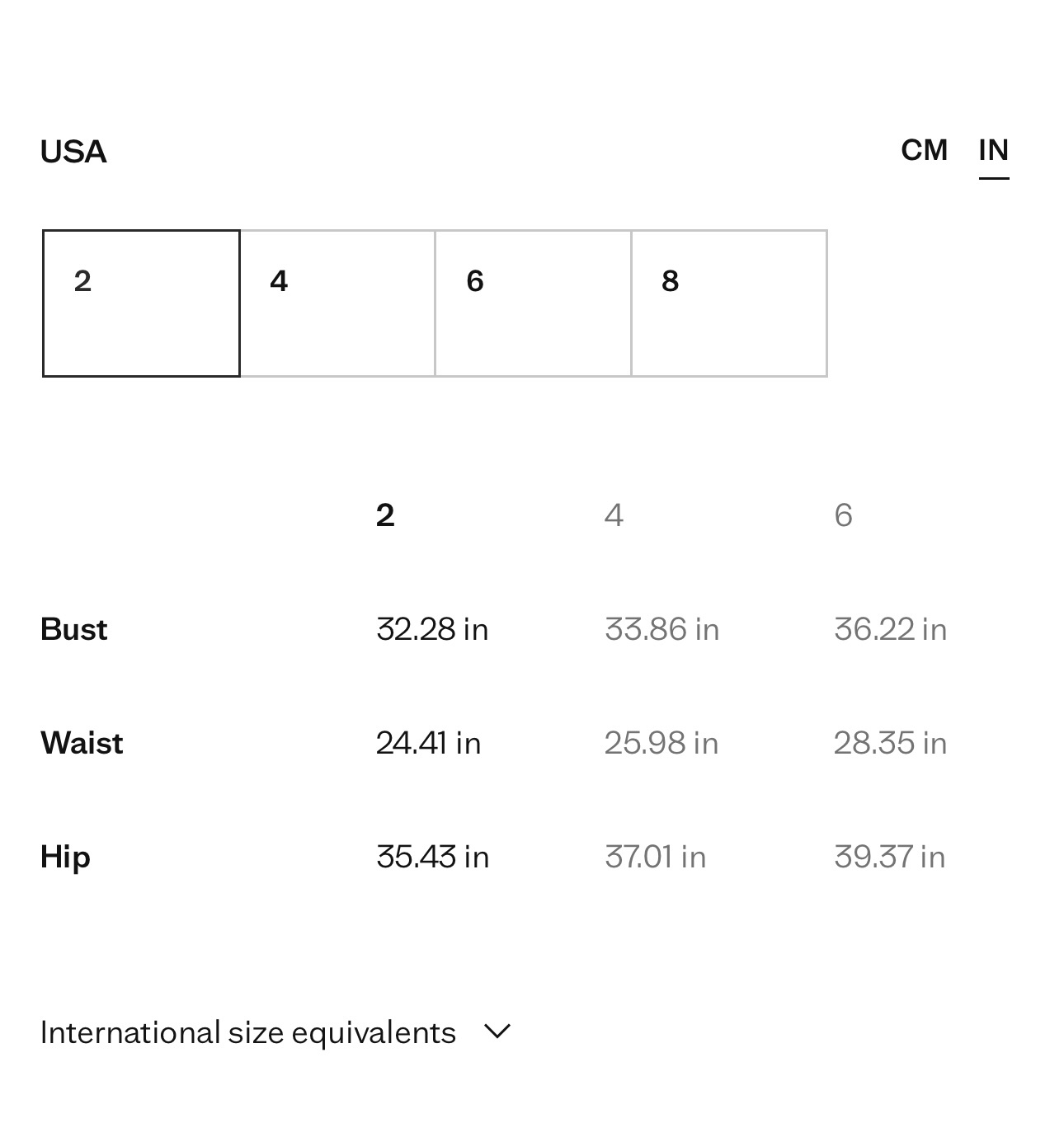
Task: Click the 39.37 in hip value
Action: pyautogui.click(x=889, y=857)
